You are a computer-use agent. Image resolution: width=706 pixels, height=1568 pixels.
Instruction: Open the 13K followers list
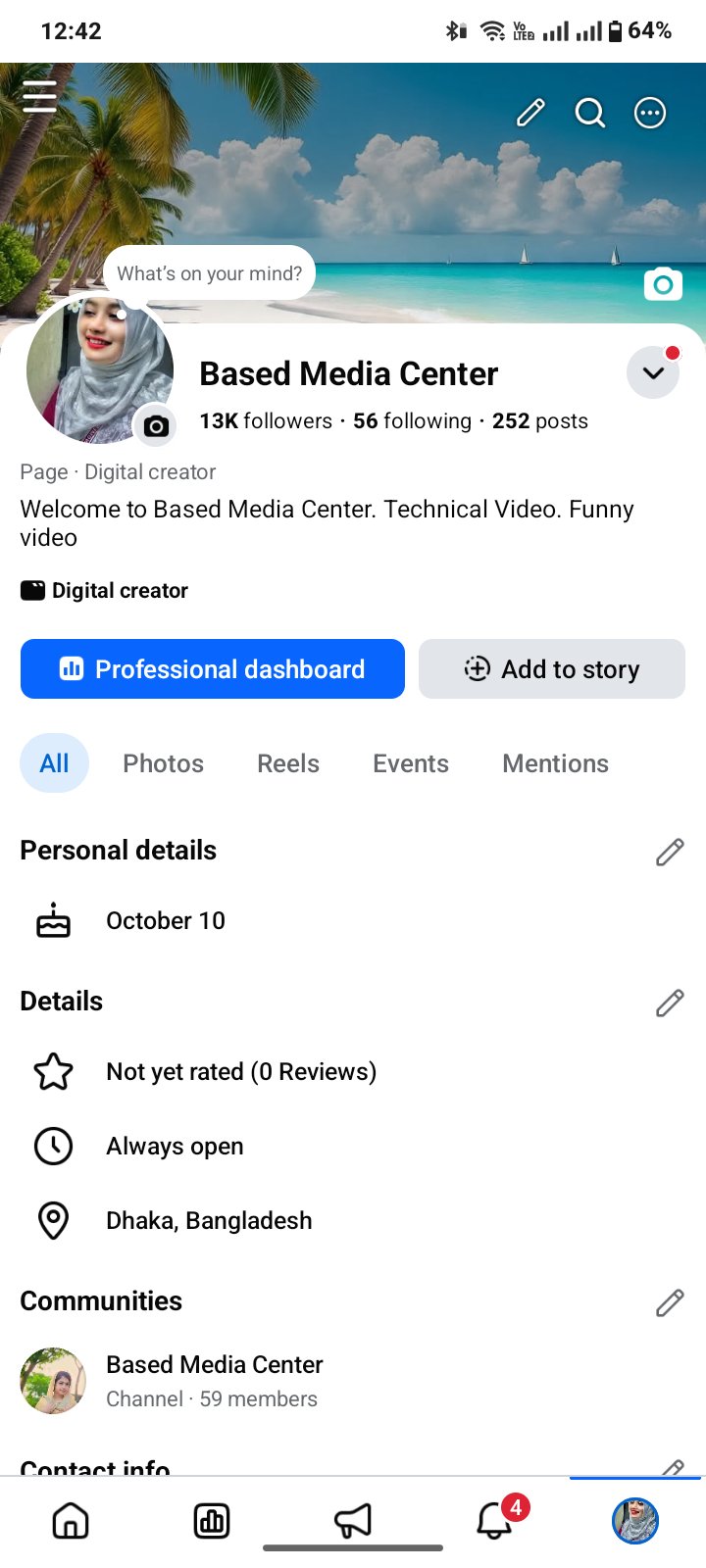266,421
